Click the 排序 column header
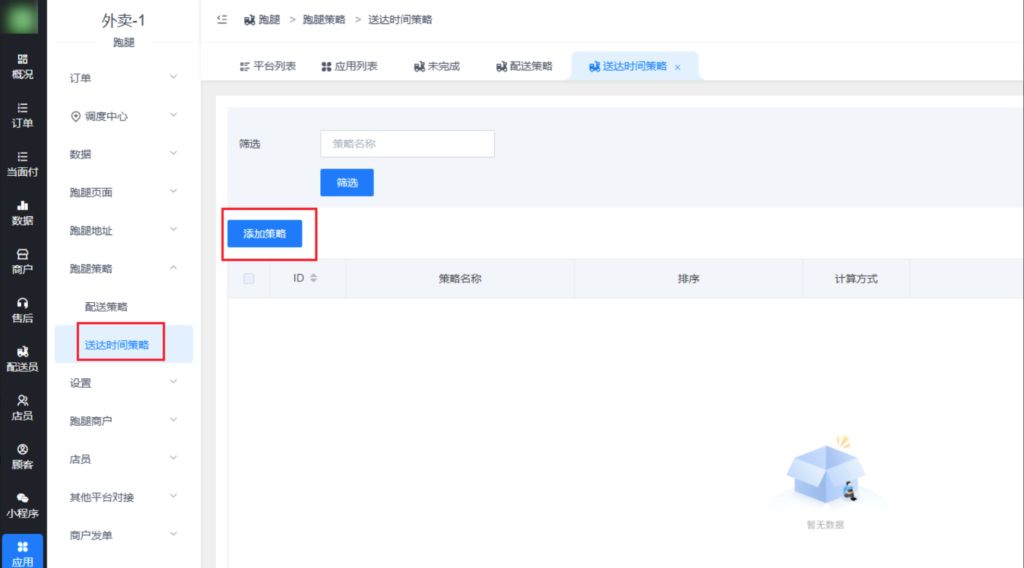The image size is (1024, 568). [x=688, y=279]
